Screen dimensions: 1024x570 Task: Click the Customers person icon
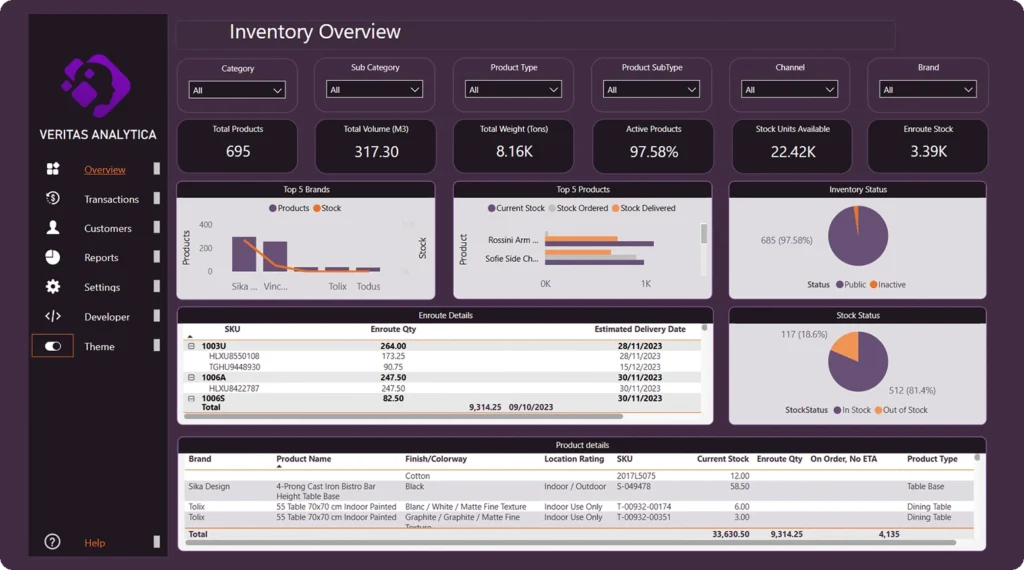[x=53, y=228]
